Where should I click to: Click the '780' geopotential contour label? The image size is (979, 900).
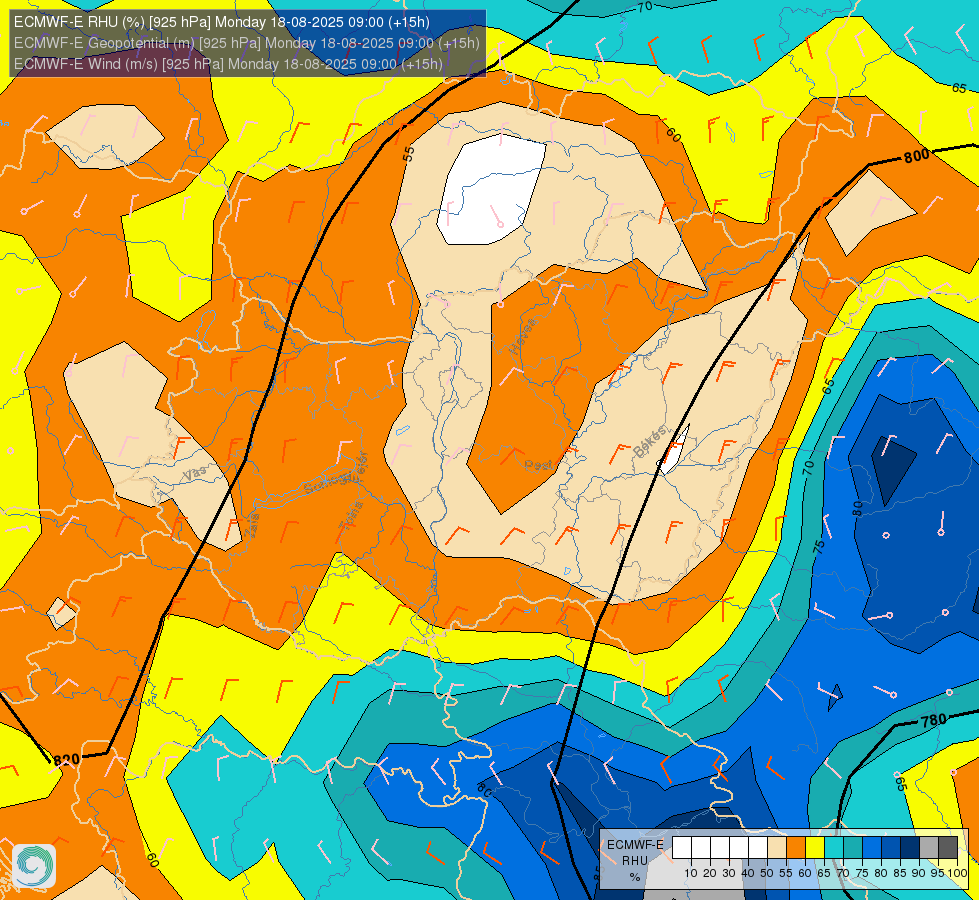click(934, 721)
